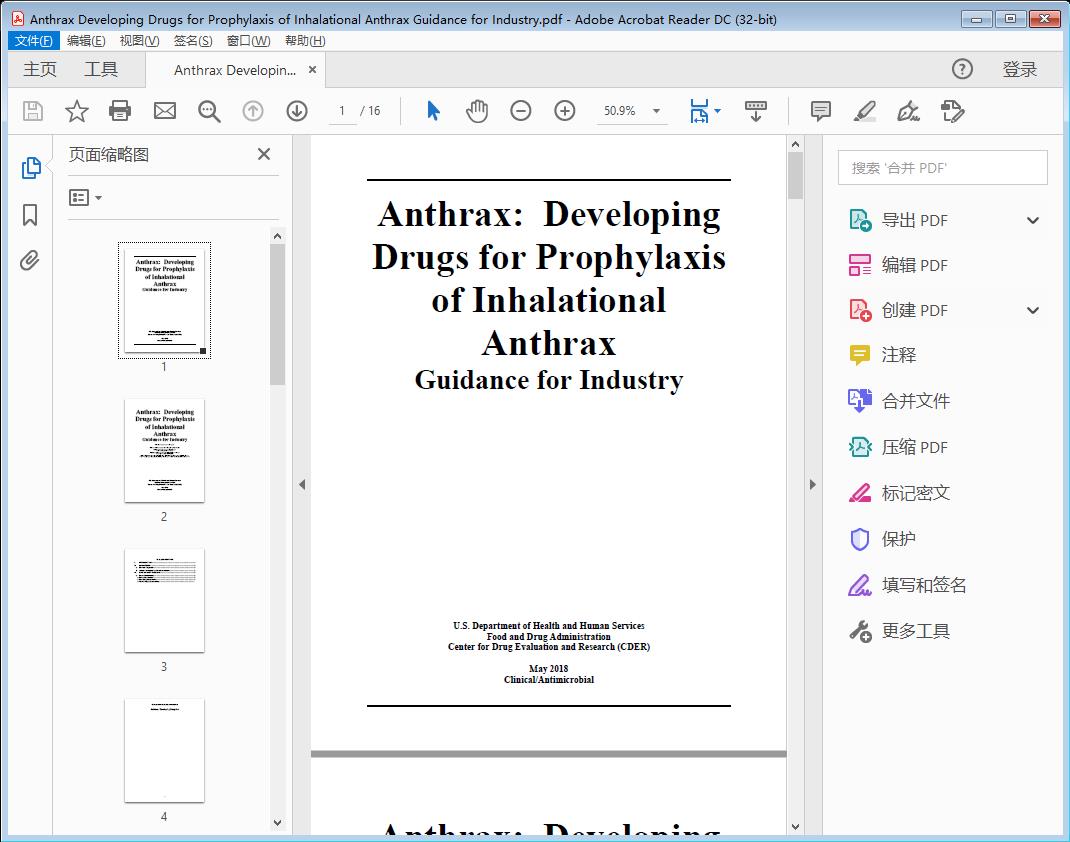The image size is (1070, 842).
Task: Add a sticky note comment
Action: [x=819, y=111]
